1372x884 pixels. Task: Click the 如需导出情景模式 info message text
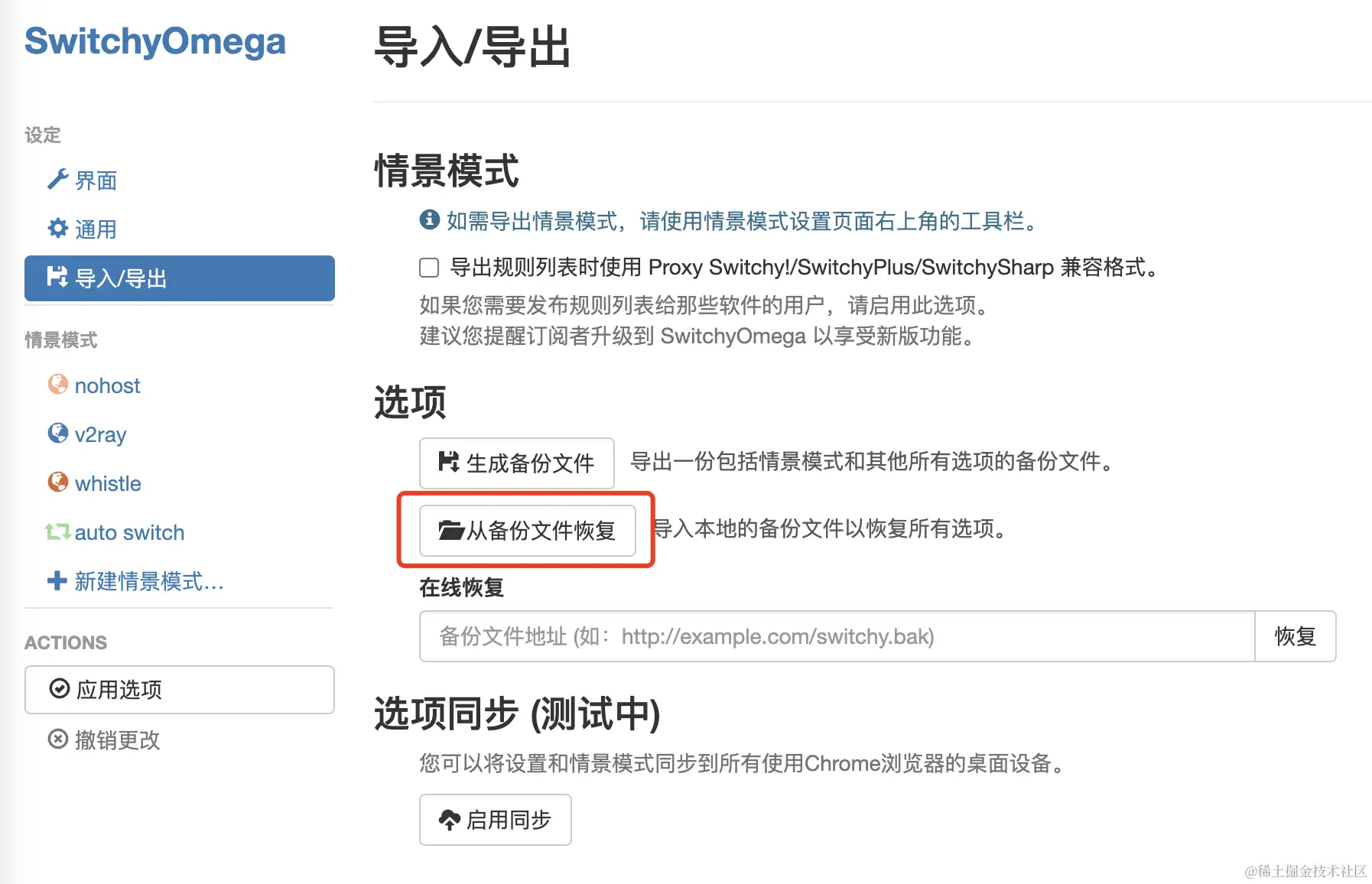click(x=742, y=221)
